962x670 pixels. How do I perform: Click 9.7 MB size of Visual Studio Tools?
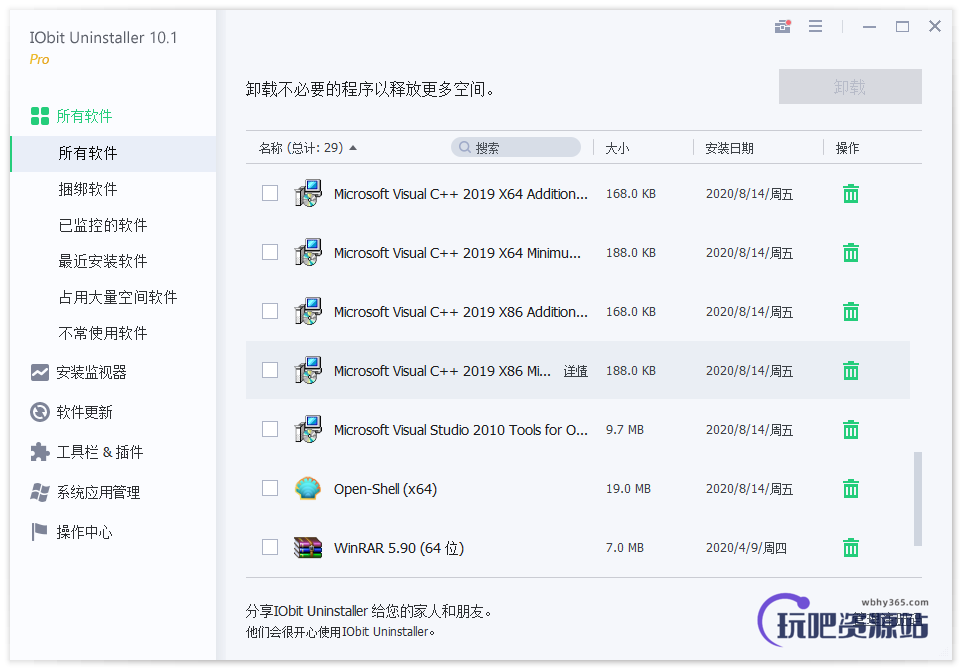click(625, 429)
